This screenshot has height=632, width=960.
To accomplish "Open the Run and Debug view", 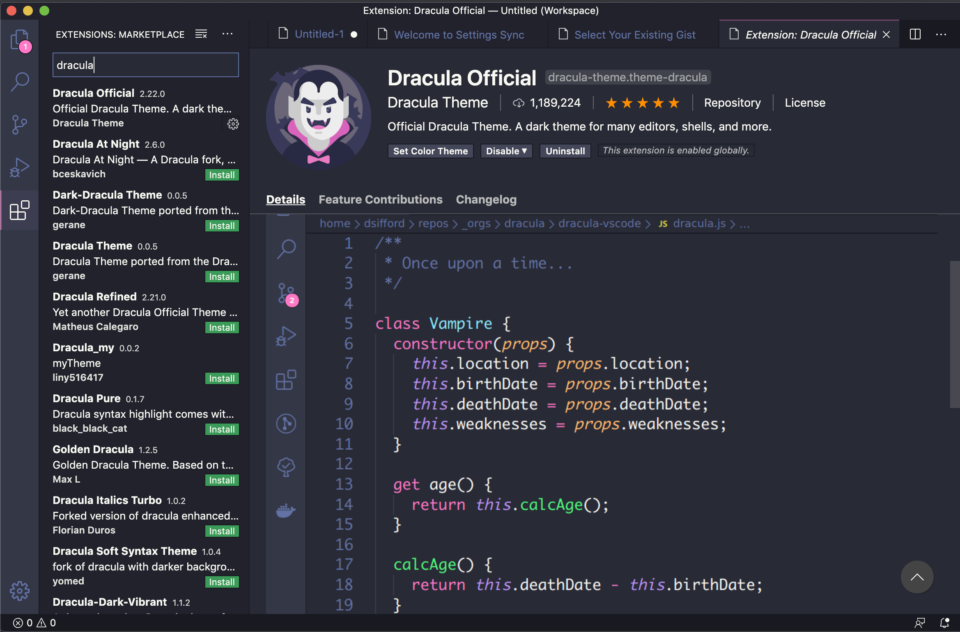I will (x=21, y=166).
